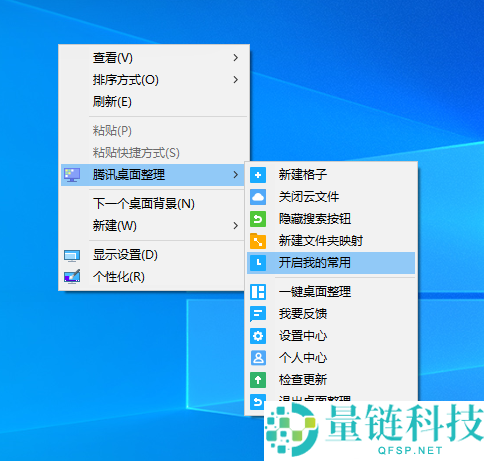Click the display icon beside 显示设置(D)
Image resolution: width=484 pixels, height=461 pixels.
[x=72, y=256]
